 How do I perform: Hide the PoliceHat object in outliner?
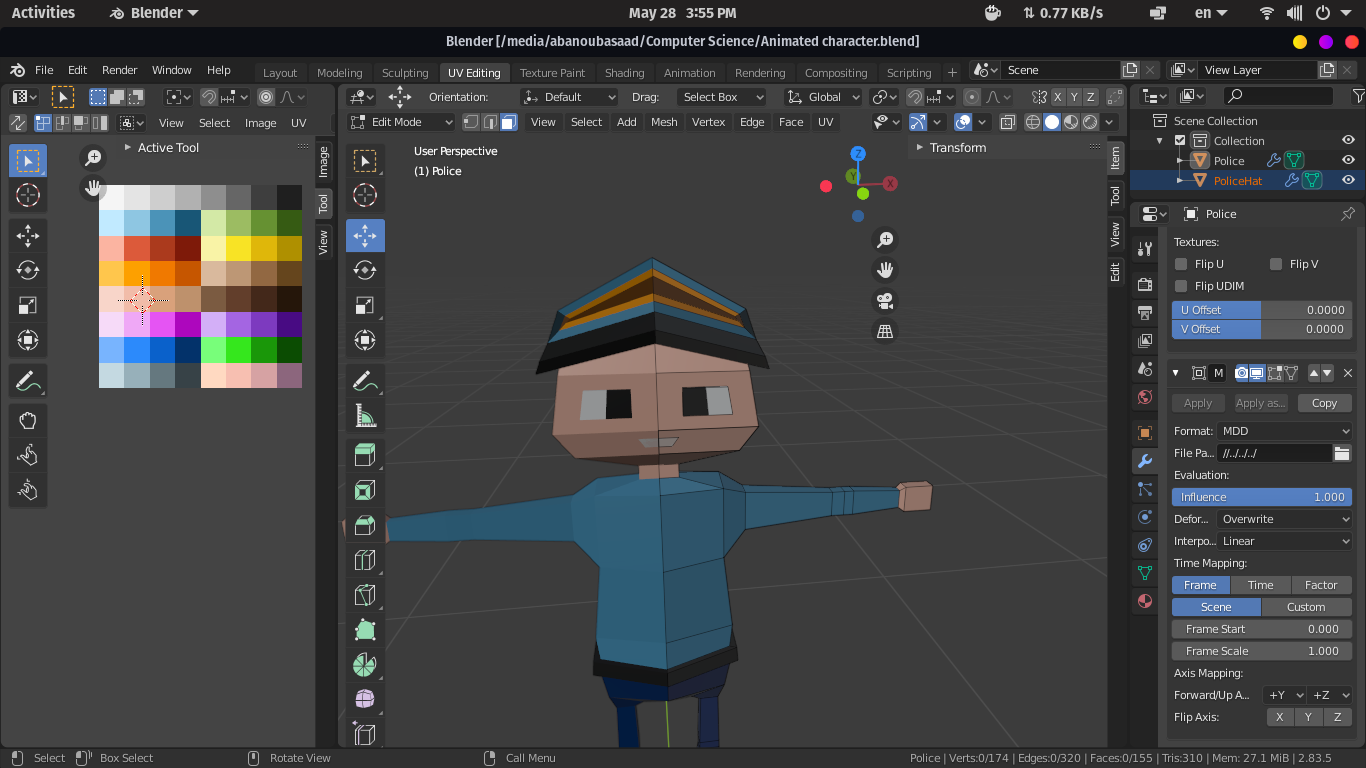pyautogui.click(x=1348, y=180)
